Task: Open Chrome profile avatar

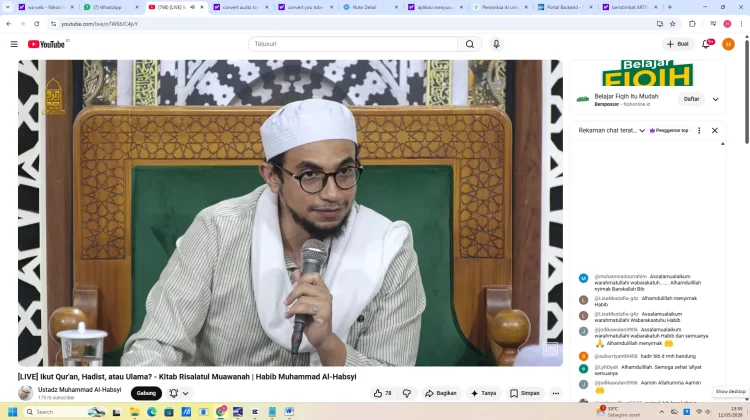Action: tap(727, 23)
